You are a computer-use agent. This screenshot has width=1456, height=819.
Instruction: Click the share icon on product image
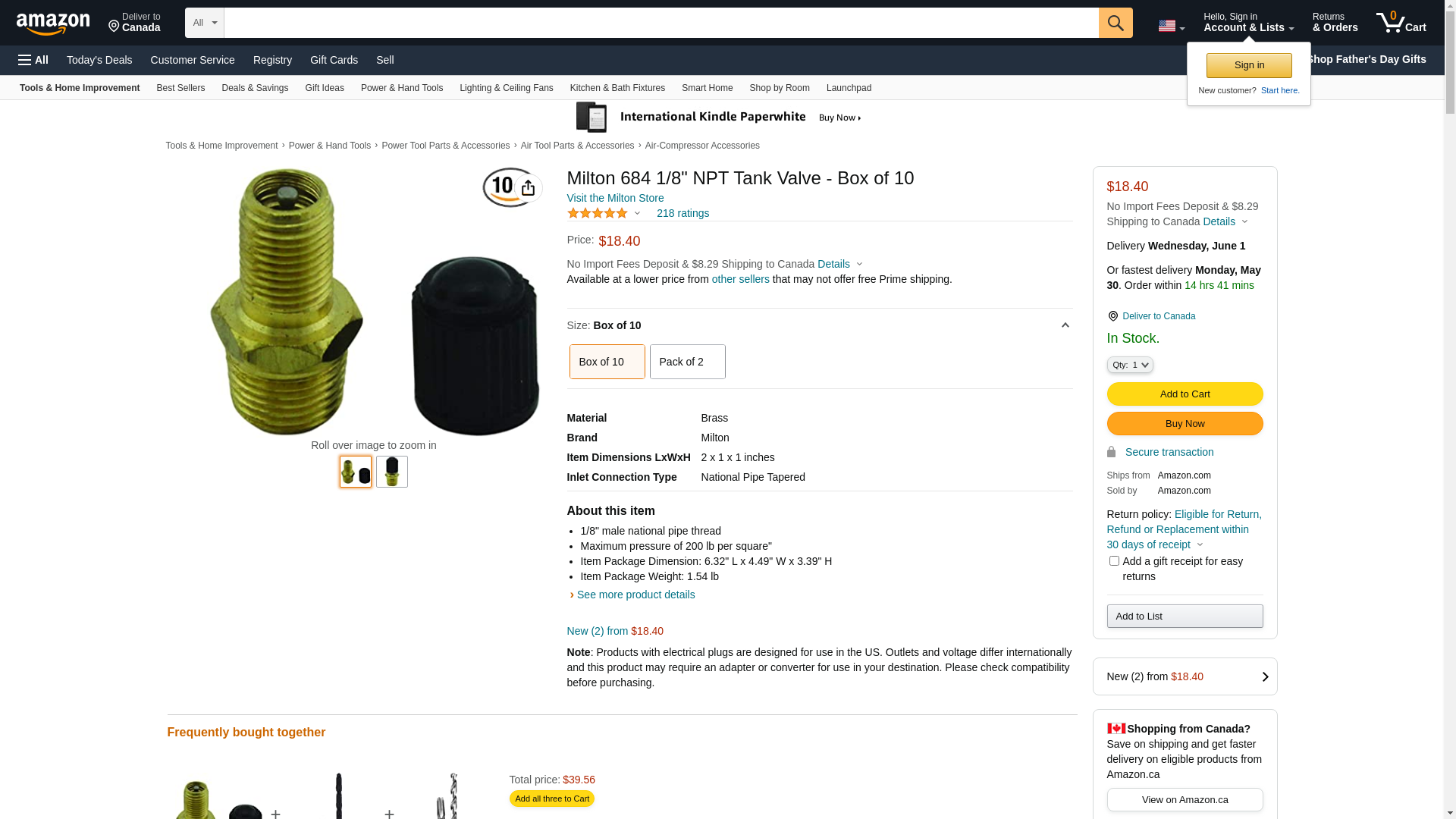pyautogui.click(x=528, y=188)
